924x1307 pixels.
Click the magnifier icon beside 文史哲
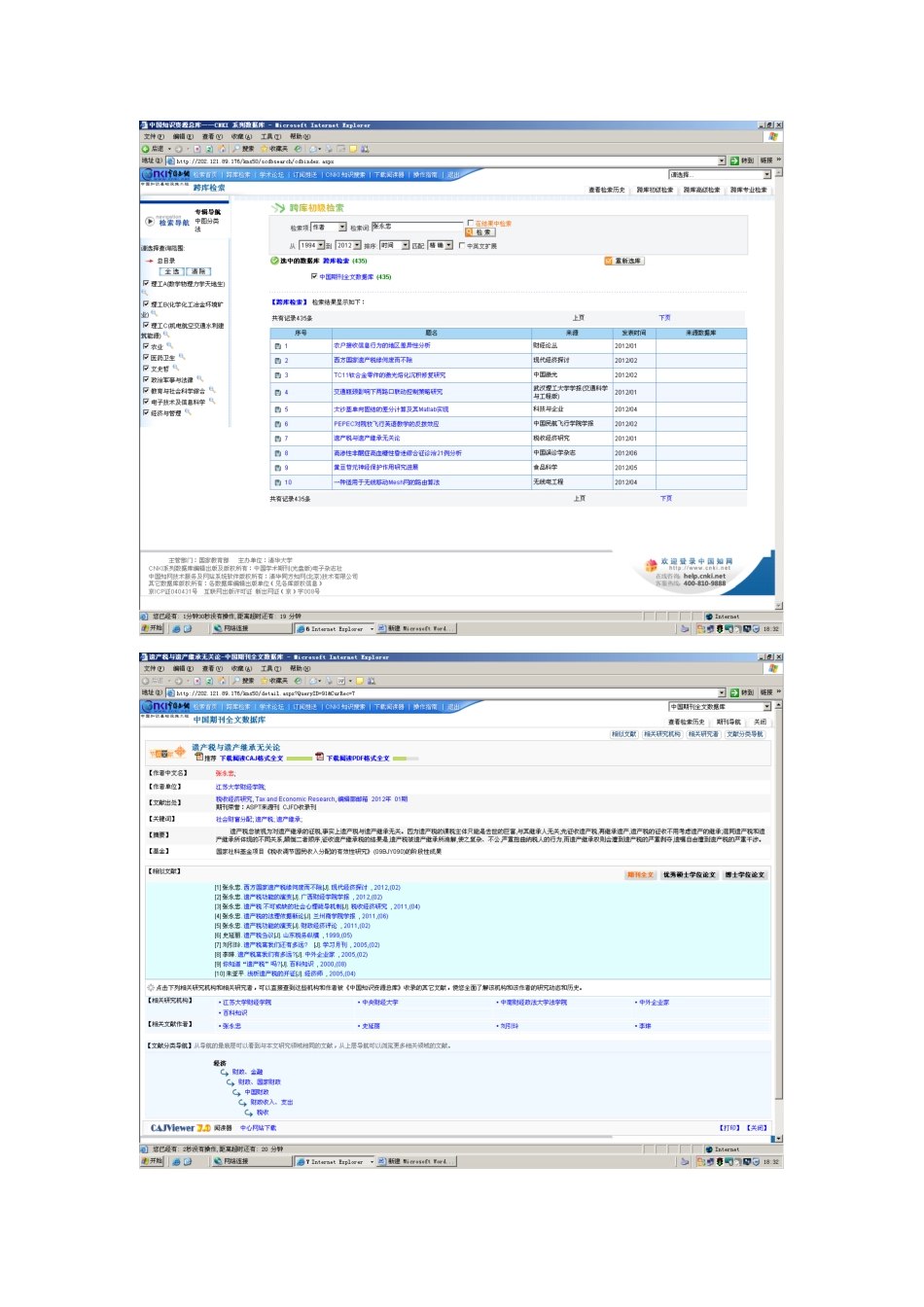click(175, 368)
